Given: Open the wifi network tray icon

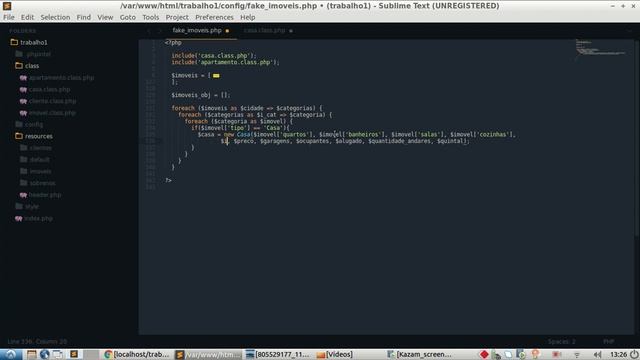Looking at the screenshot, I should [577, 355].
